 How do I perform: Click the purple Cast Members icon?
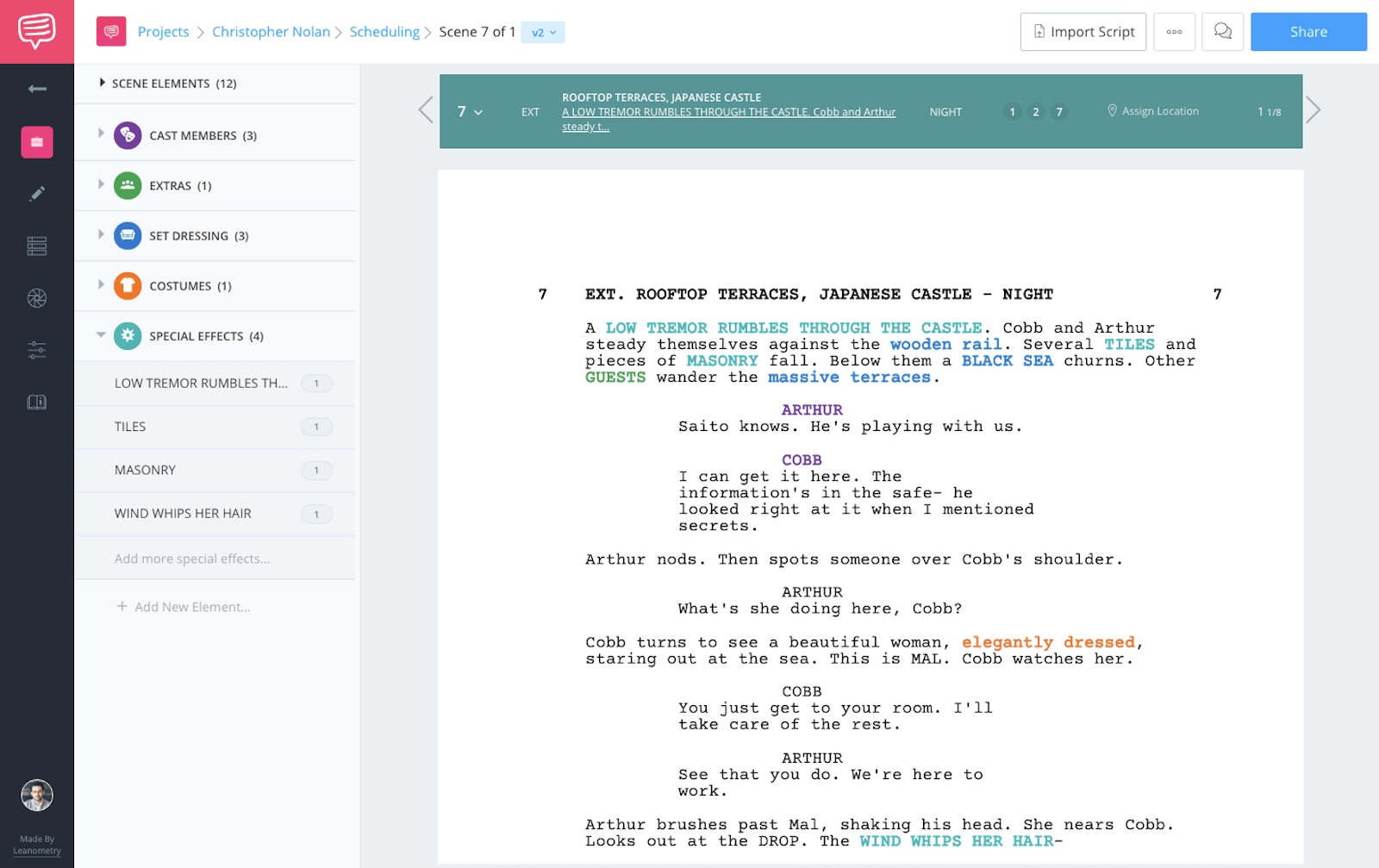point(128,135)
